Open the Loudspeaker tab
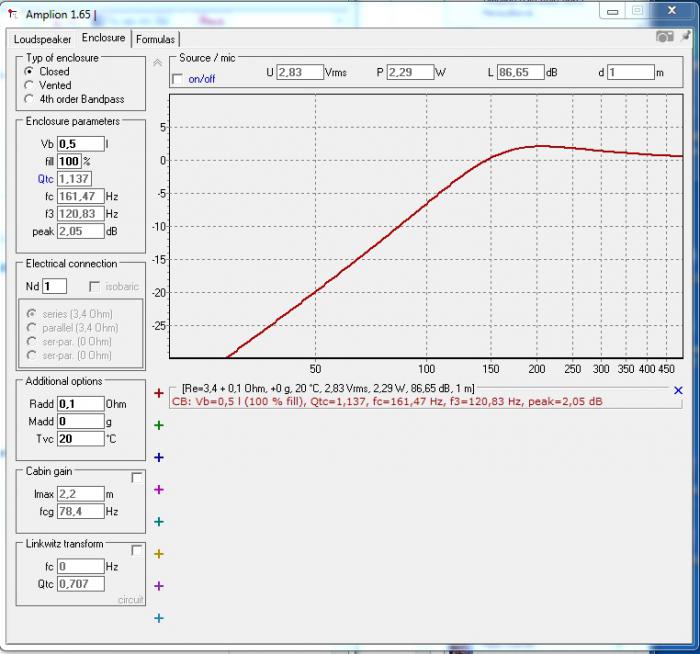700x654 pixels. point(42,39)
